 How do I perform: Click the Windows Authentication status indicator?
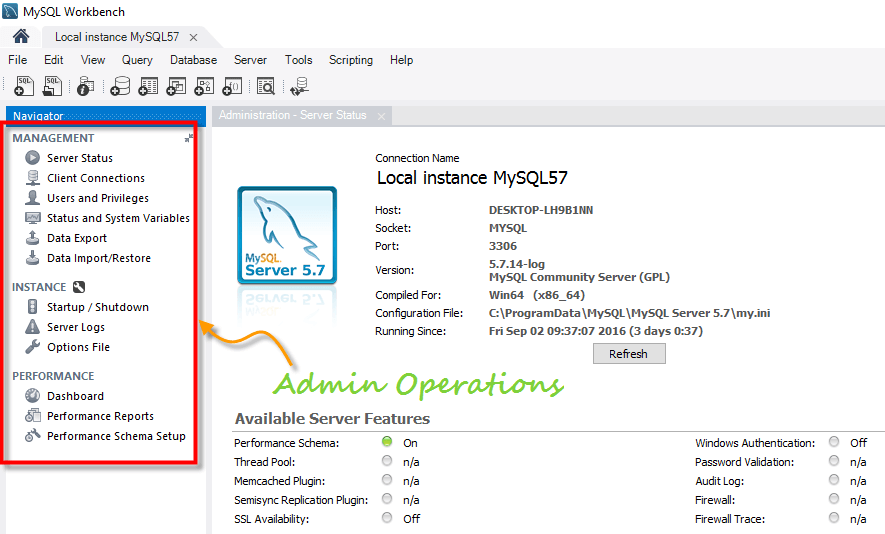pos(834,441)
